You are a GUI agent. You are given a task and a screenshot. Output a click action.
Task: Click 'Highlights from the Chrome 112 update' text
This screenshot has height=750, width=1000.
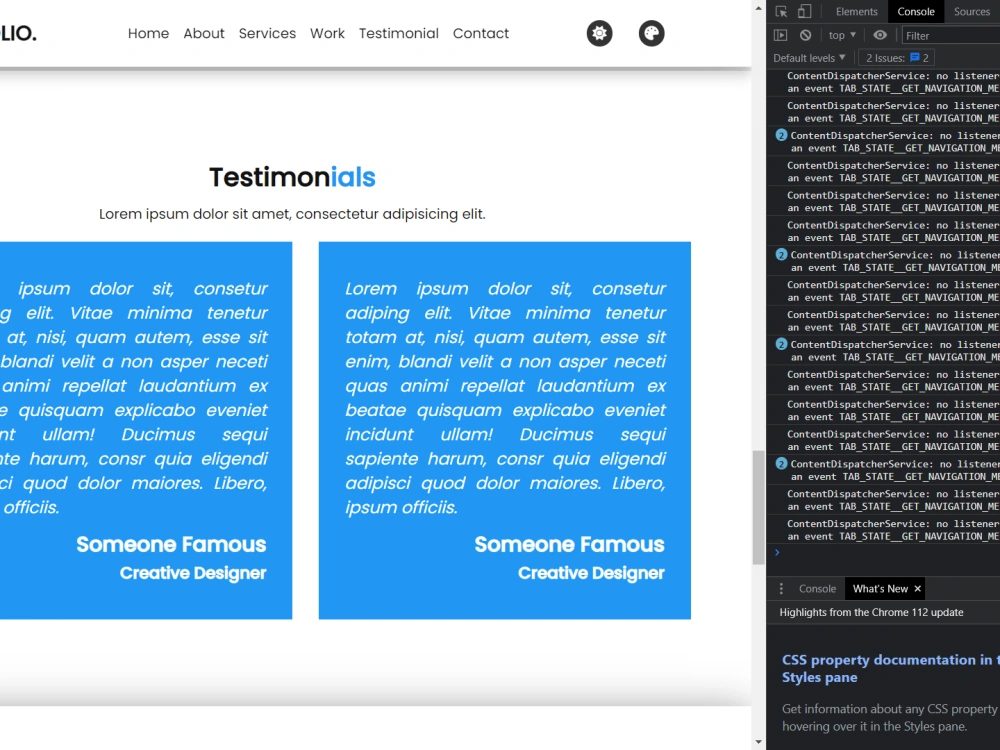871,612
